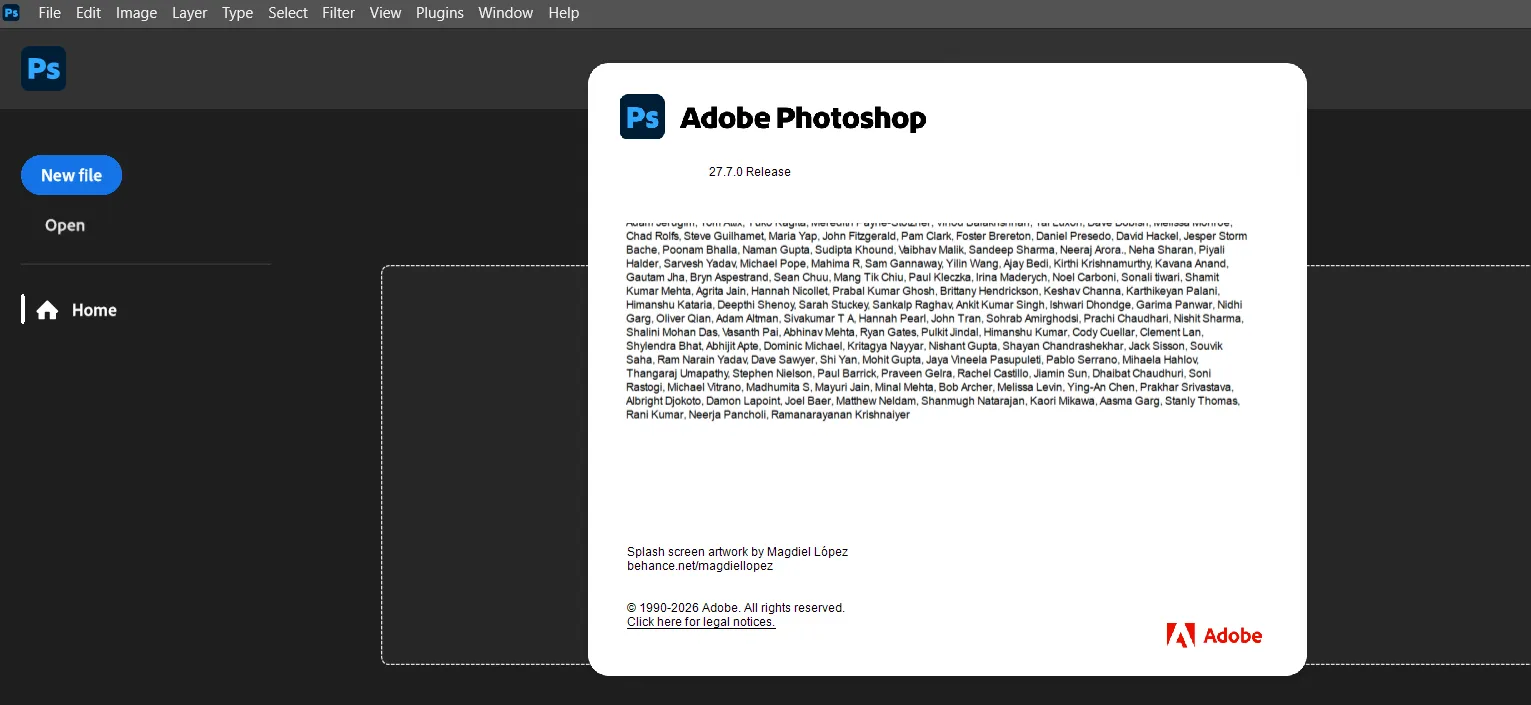Open the Help menu
The width and height of the screenshot is (1531, 705).
point(564,13)
